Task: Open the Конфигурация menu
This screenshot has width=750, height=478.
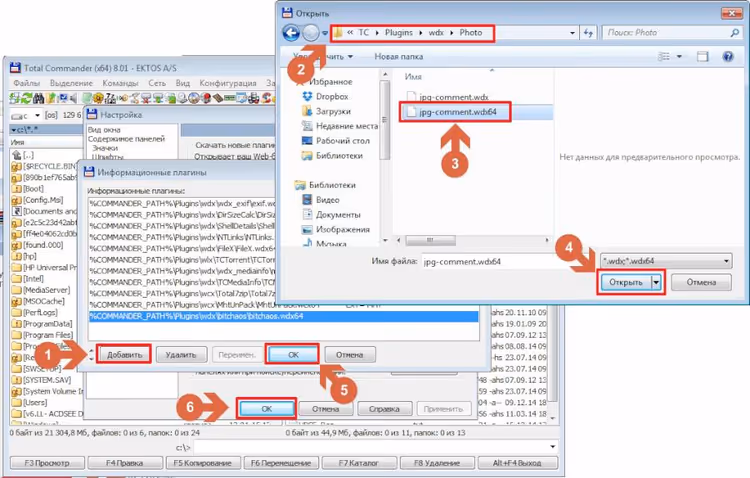Action: click(228, 83)
